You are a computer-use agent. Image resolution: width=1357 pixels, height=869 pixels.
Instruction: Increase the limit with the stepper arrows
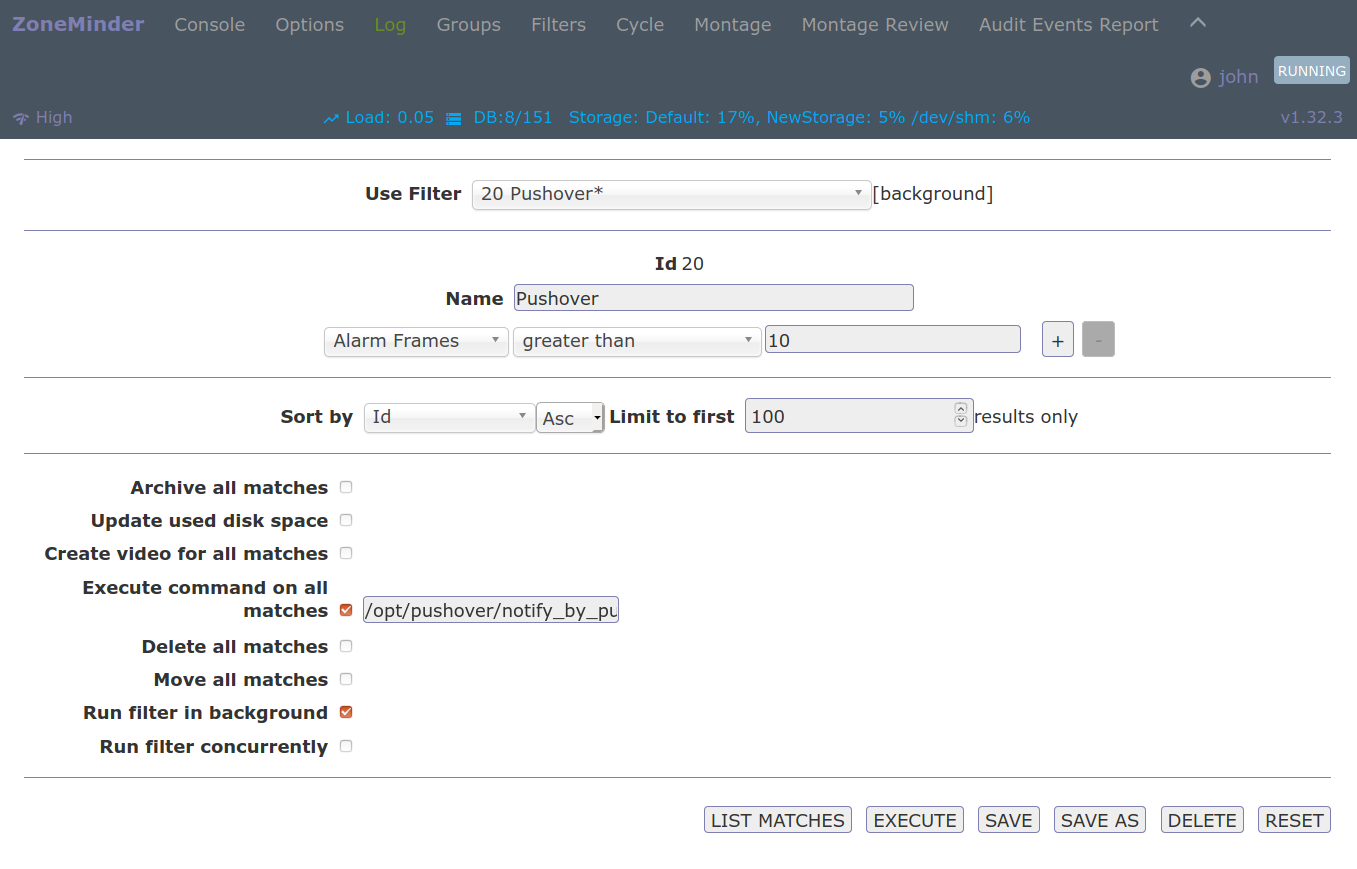click(961, 409)
